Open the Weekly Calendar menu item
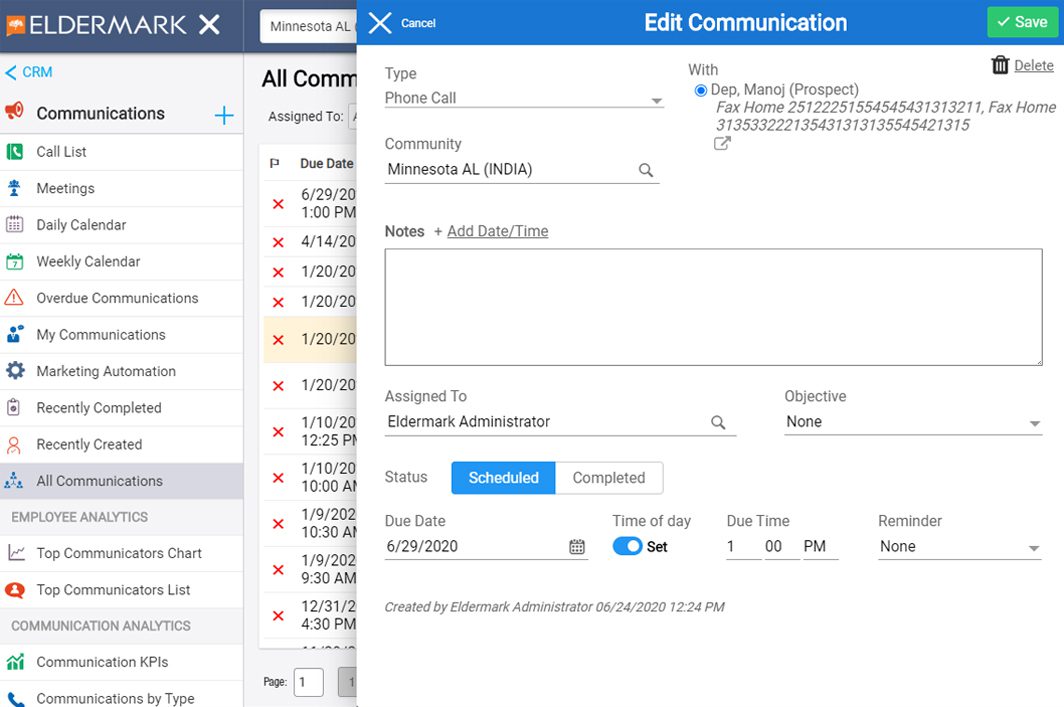The width and height of the screenshot is (1064, 707). click(x=121, y=261)
